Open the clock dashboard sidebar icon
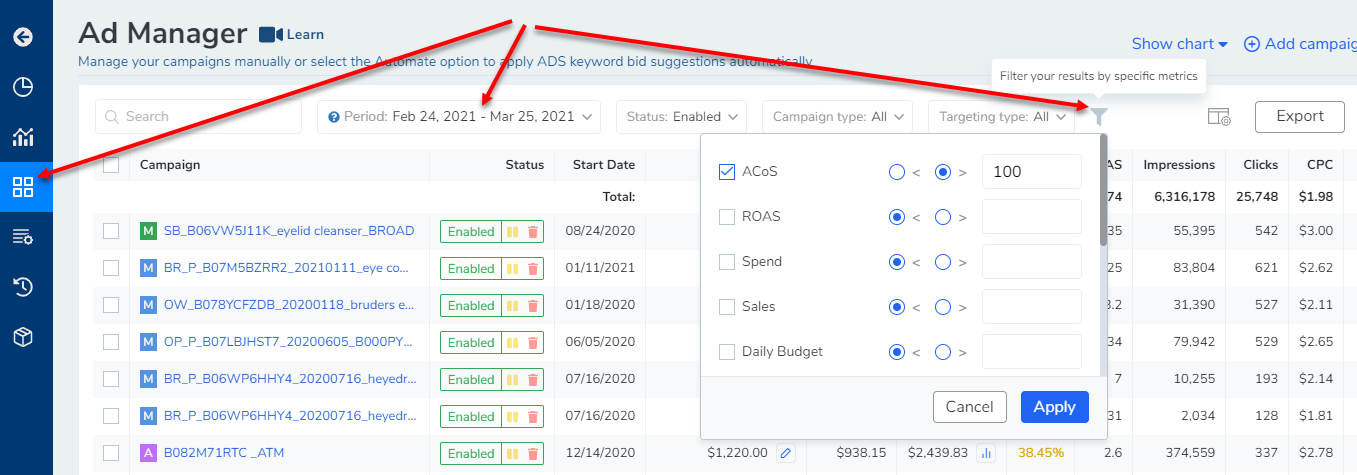Image resolution: width=1357 pixels, height=475 pixels. coord(23,87)
